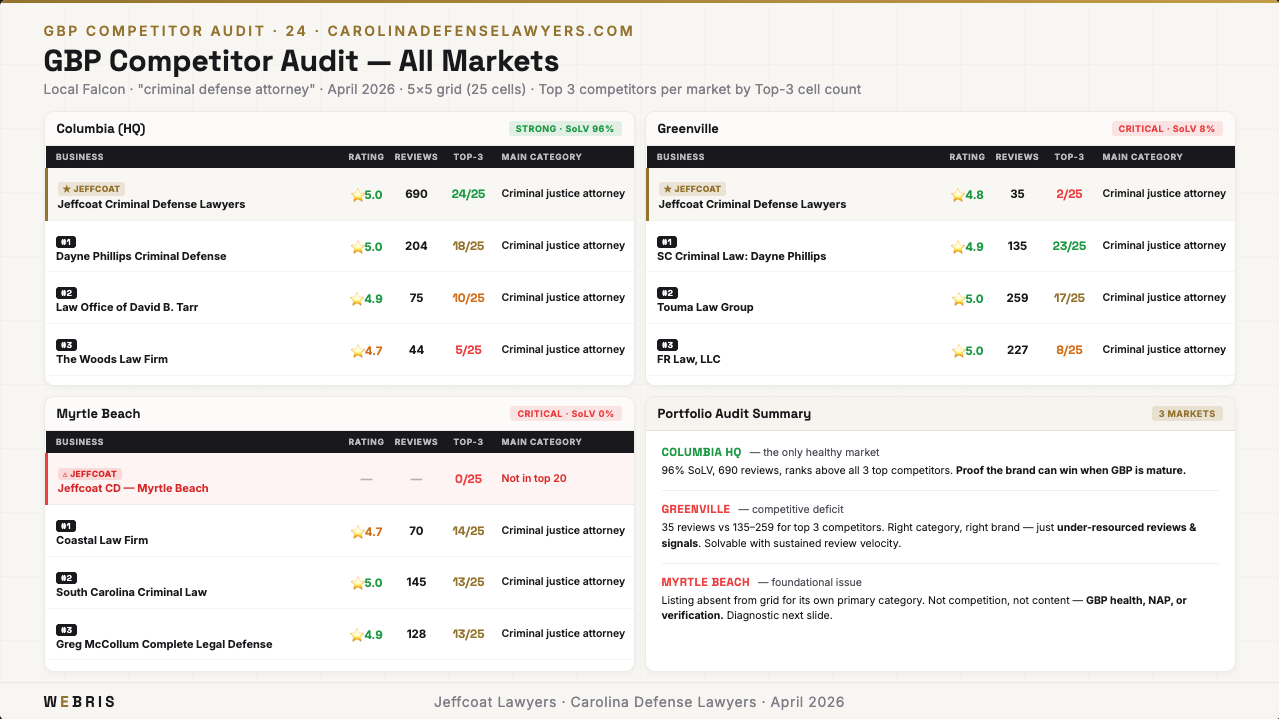Viewport: 1279px width, 719px height.
Task: Click the RATING column header in Columbia table
Action: [x=366, y=157]
